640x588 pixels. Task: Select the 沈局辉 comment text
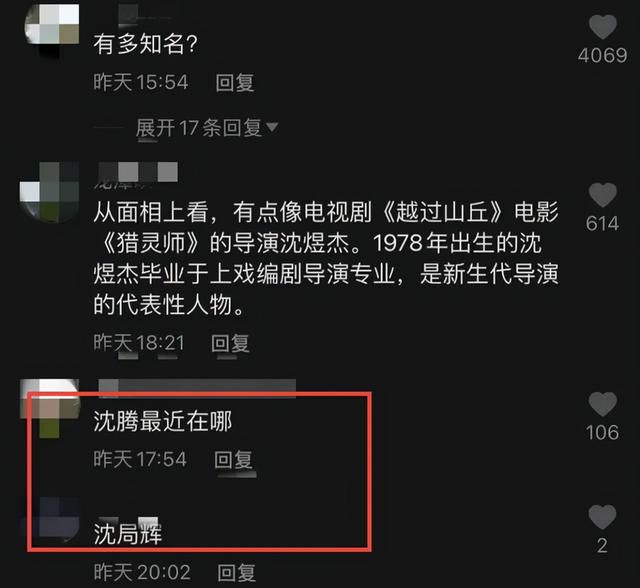(128, 534)
